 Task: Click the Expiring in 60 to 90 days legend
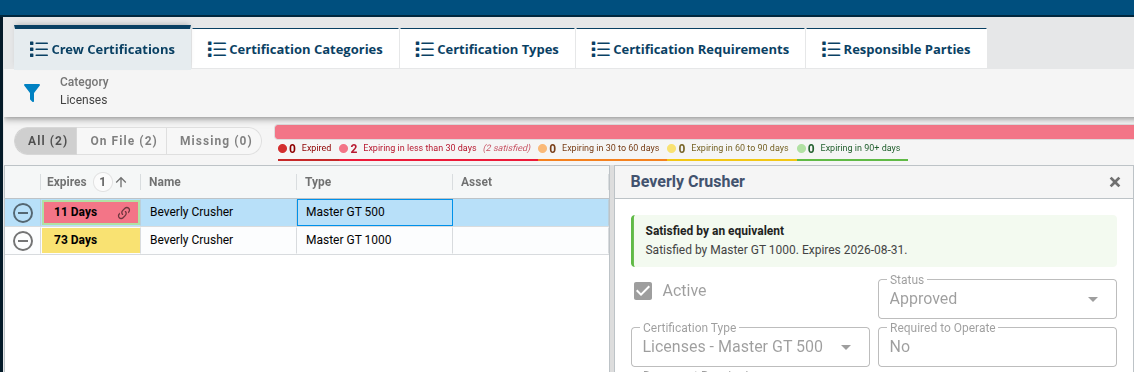coord(728,148)
